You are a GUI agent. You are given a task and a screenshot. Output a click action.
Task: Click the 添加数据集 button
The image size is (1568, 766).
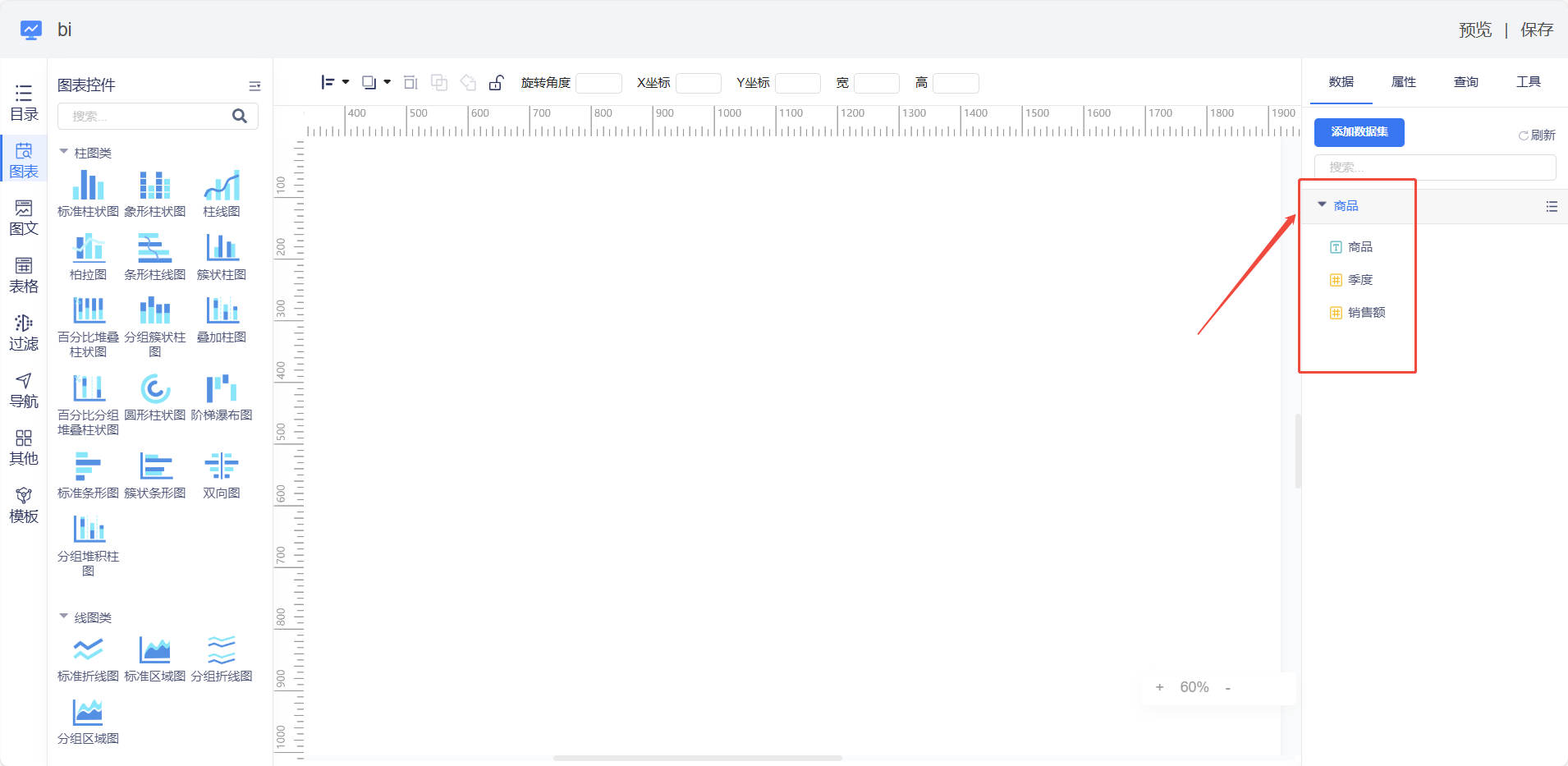tap(1359, 132)
